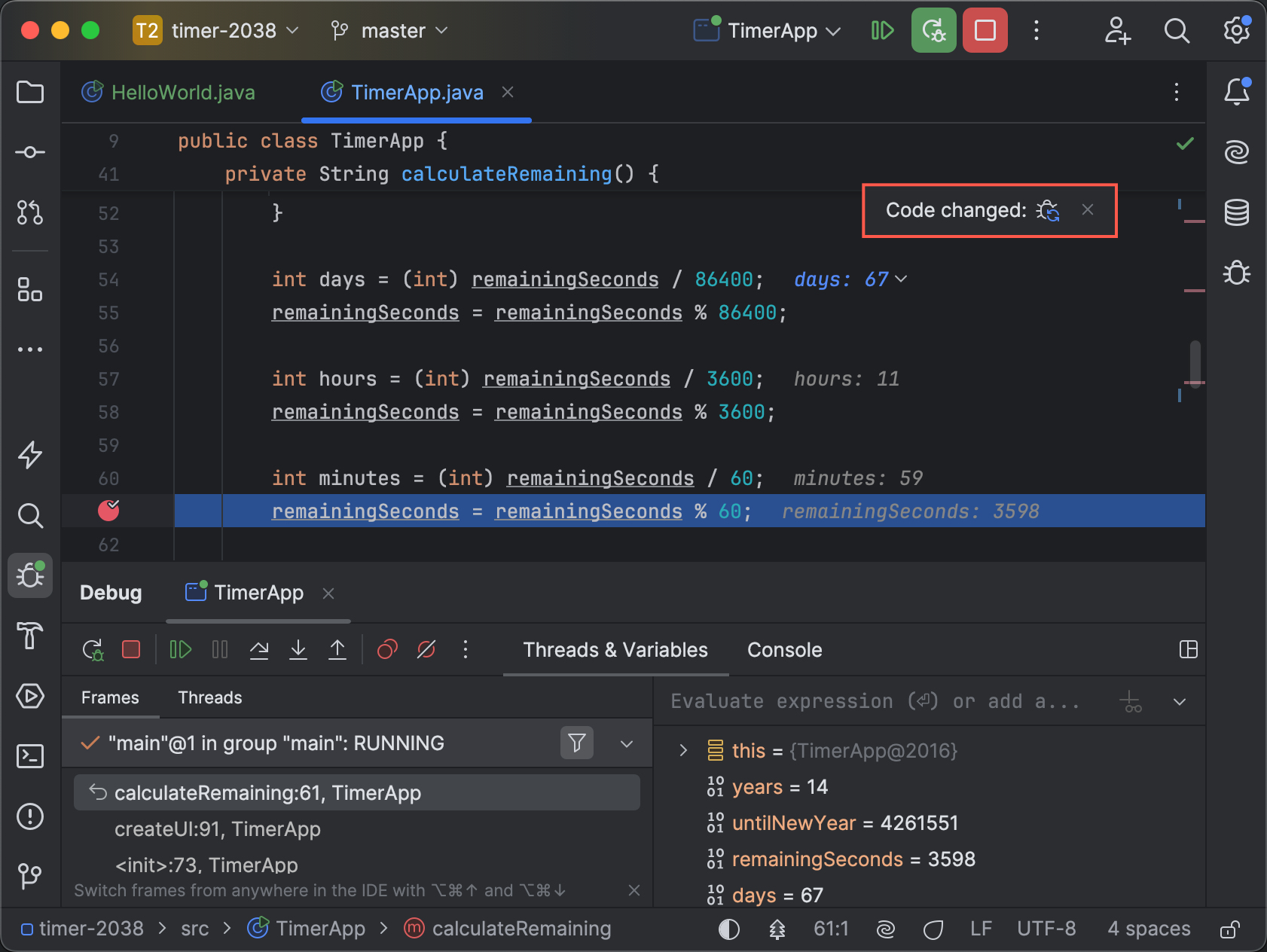
Task: Open the Notifications bell icon
Action: click(1236, 92)
